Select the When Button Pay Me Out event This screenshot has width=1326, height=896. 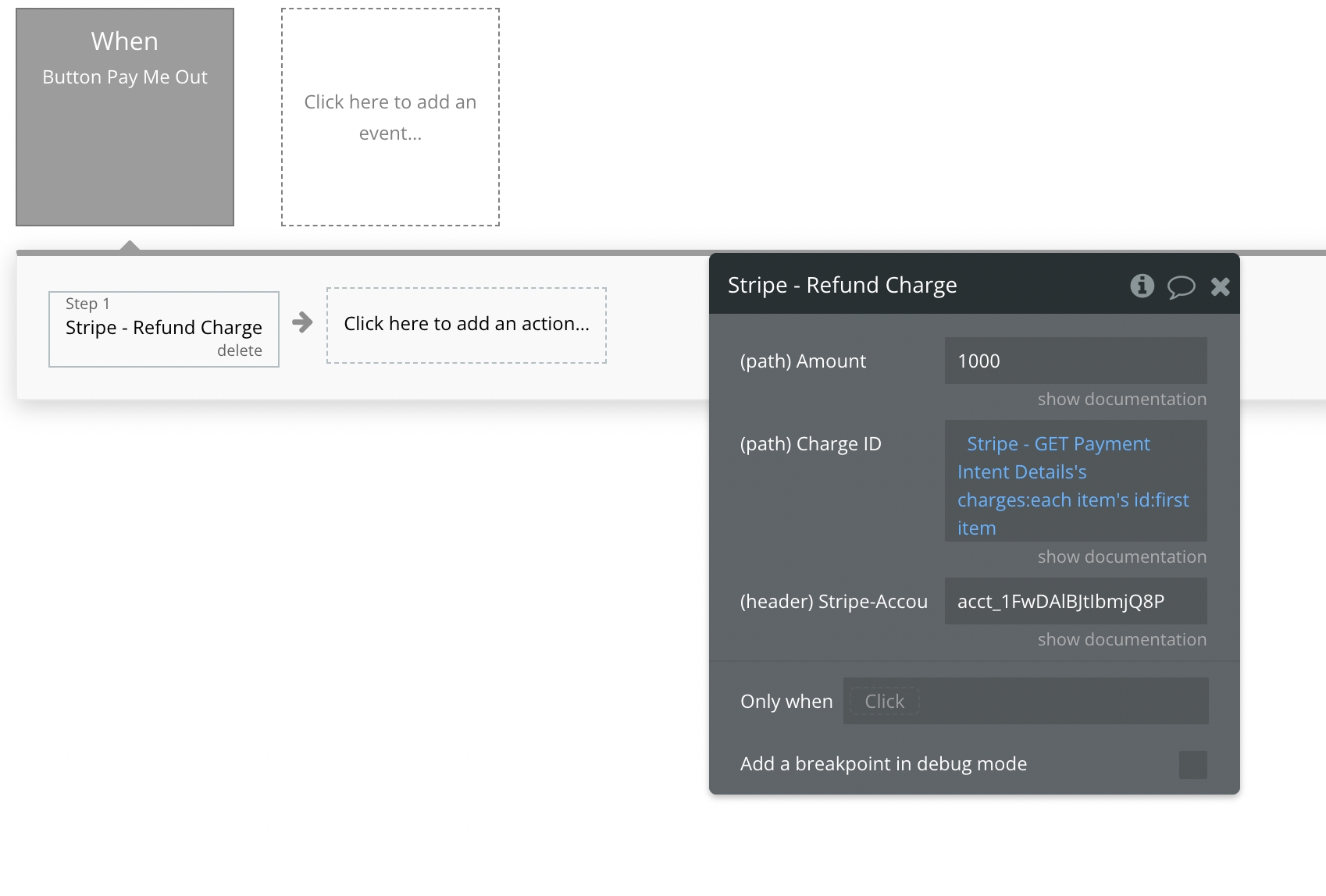pyautogui.click(x=125, y=117)
